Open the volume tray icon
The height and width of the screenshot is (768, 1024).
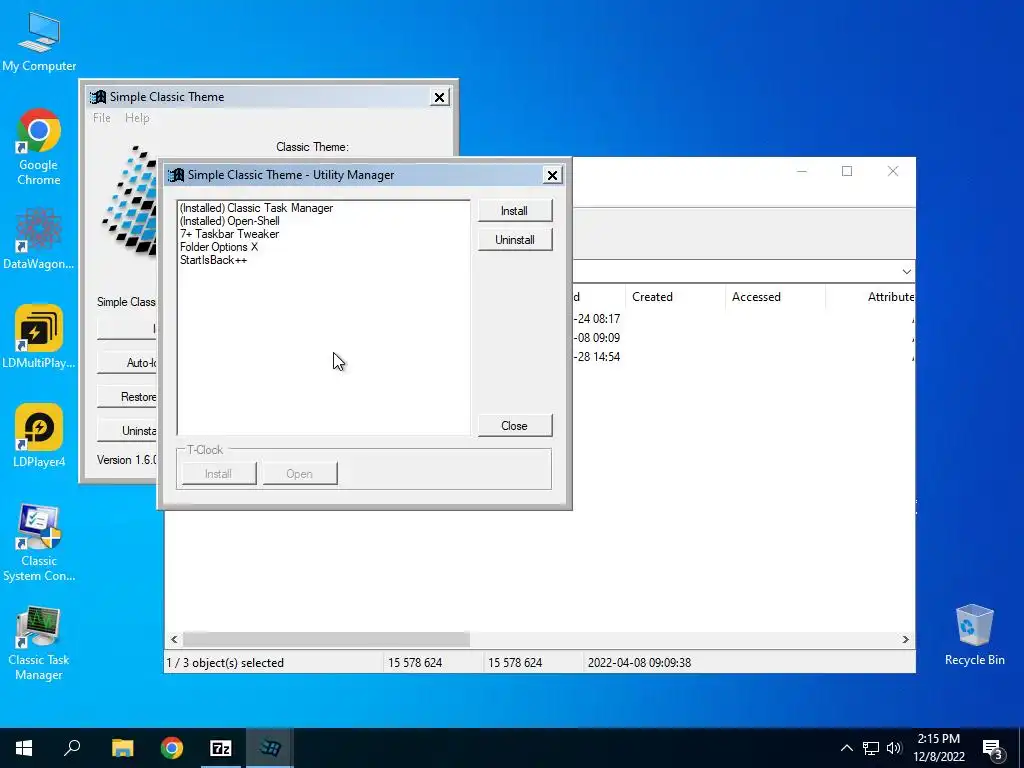point(894,748)
